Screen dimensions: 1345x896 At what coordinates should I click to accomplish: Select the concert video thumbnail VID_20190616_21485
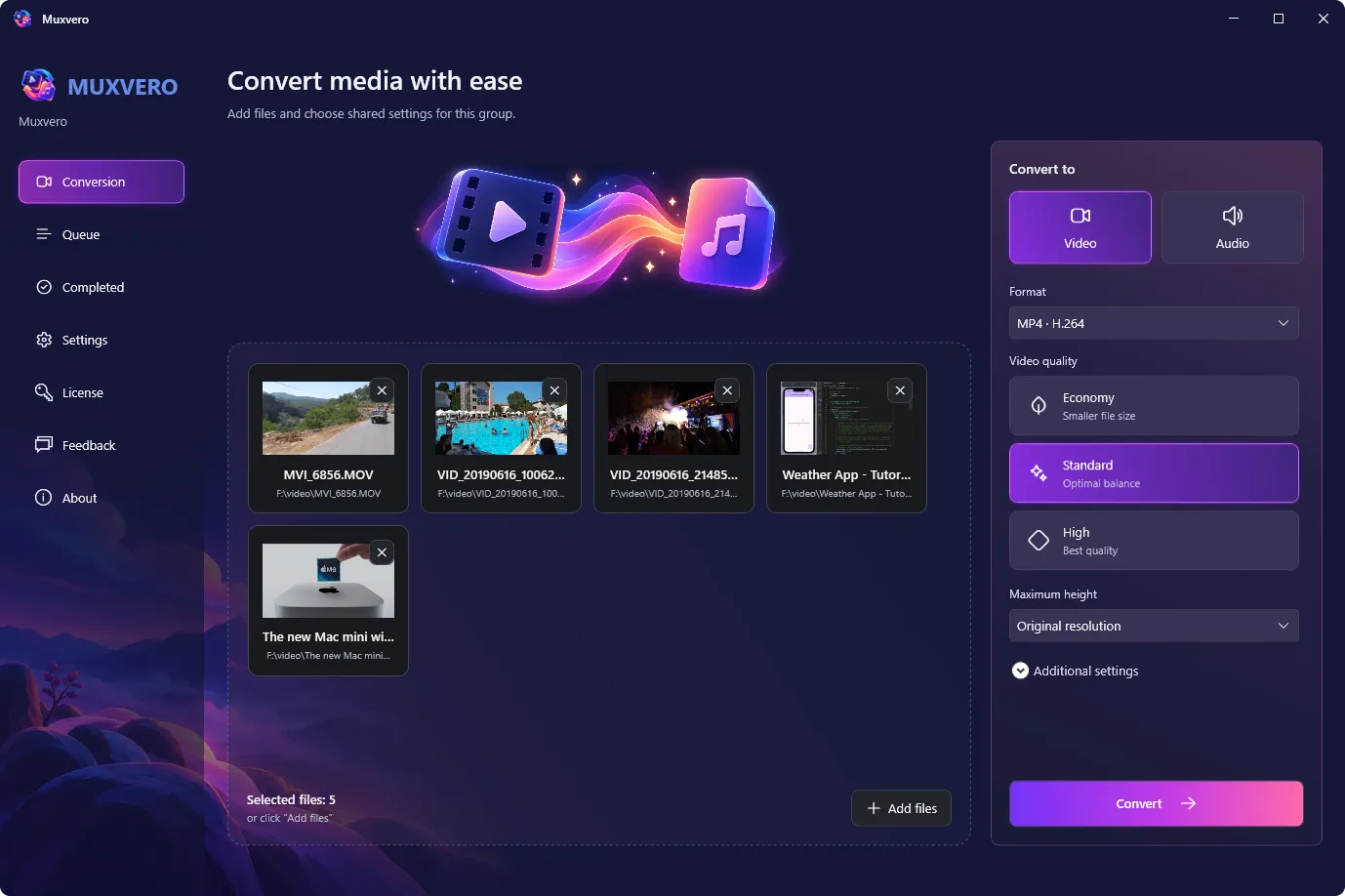[673, 418]
